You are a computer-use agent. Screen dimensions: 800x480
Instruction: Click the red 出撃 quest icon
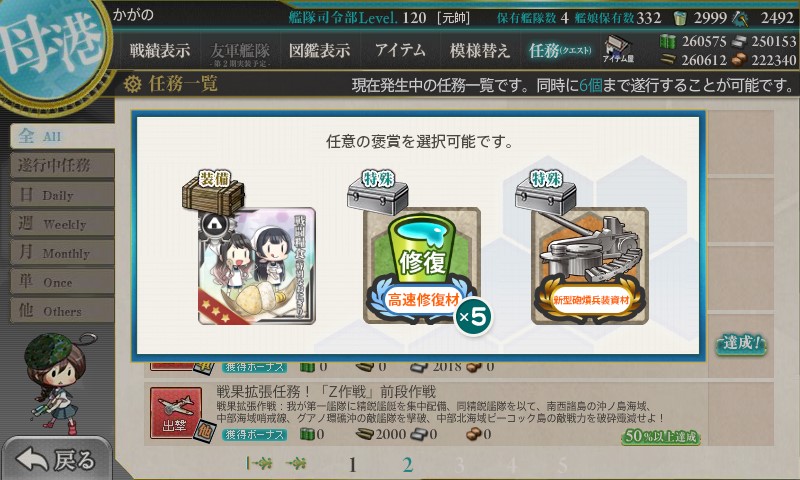[175, 413]
